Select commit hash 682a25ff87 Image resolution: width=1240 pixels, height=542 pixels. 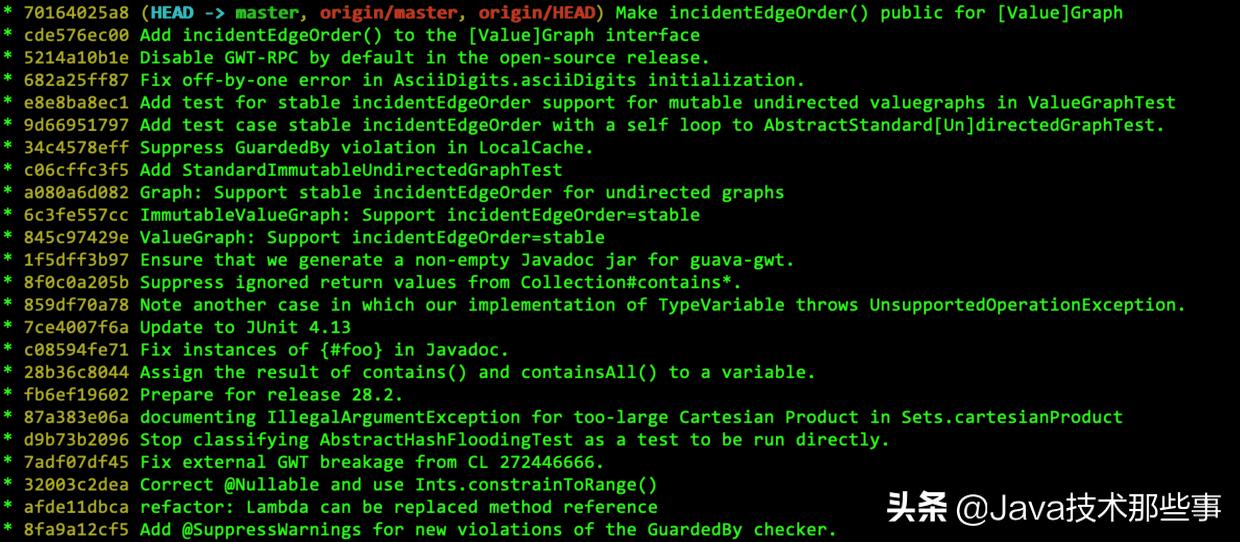point(76,80)
